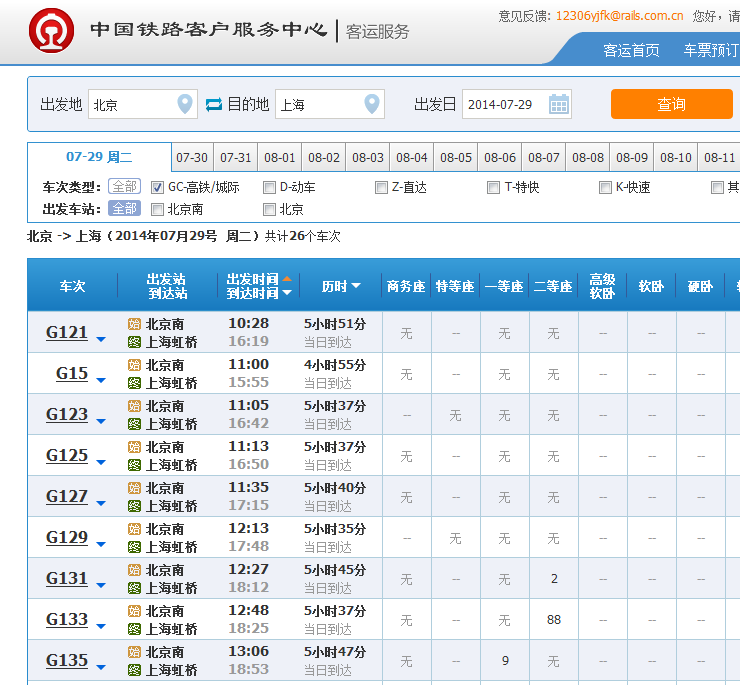Enable the D-动车 train type checkbox
740x685 pixels.
click(269, 187)
